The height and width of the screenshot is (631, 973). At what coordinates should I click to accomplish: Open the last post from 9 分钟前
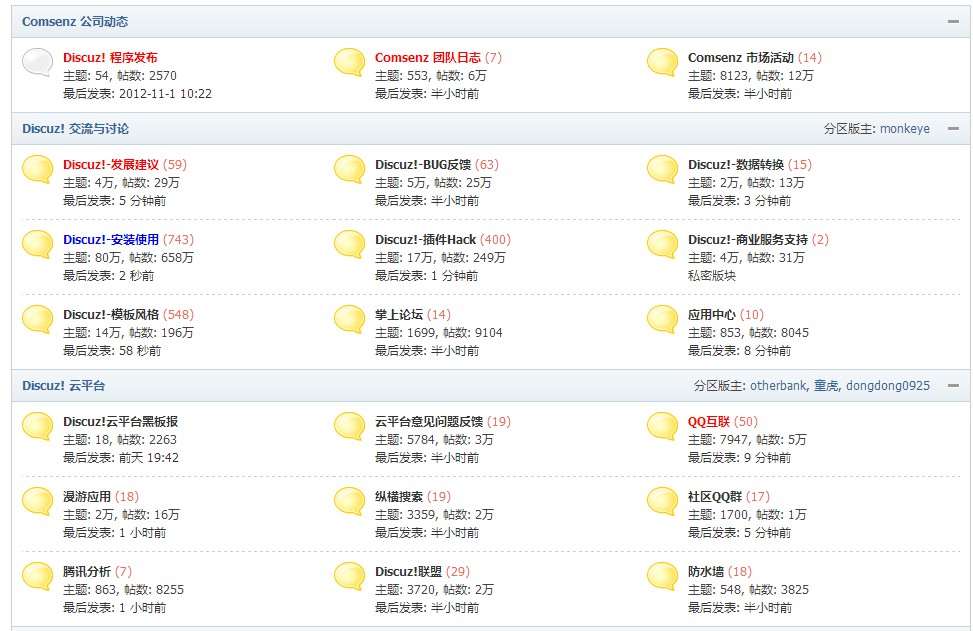click(x=767, y=457)
